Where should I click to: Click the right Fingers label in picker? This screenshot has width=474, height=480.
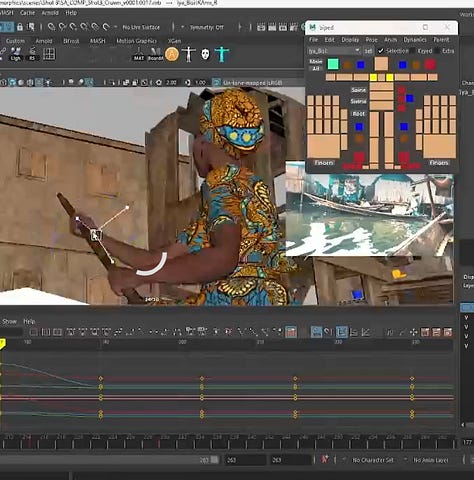click(x=439, y=163)
